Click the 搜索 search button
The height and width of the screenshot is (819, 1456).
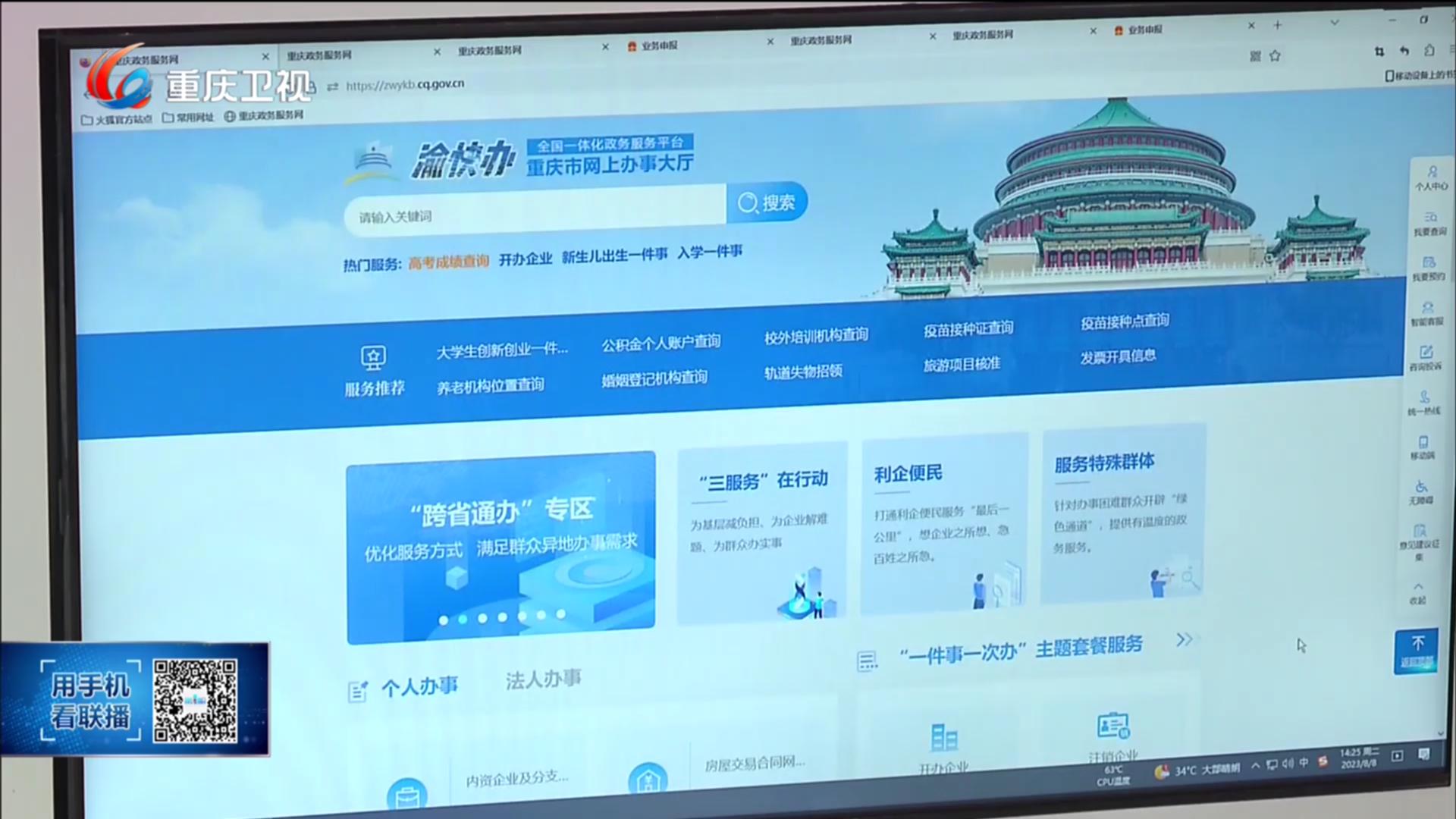point(767,202)
